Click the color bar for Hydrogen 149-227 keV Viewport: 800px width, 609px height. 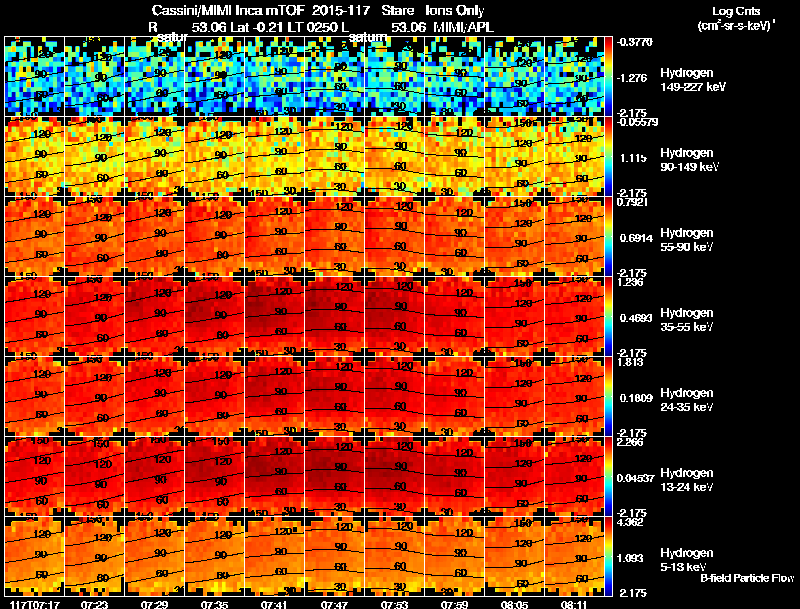pos(608,76)
